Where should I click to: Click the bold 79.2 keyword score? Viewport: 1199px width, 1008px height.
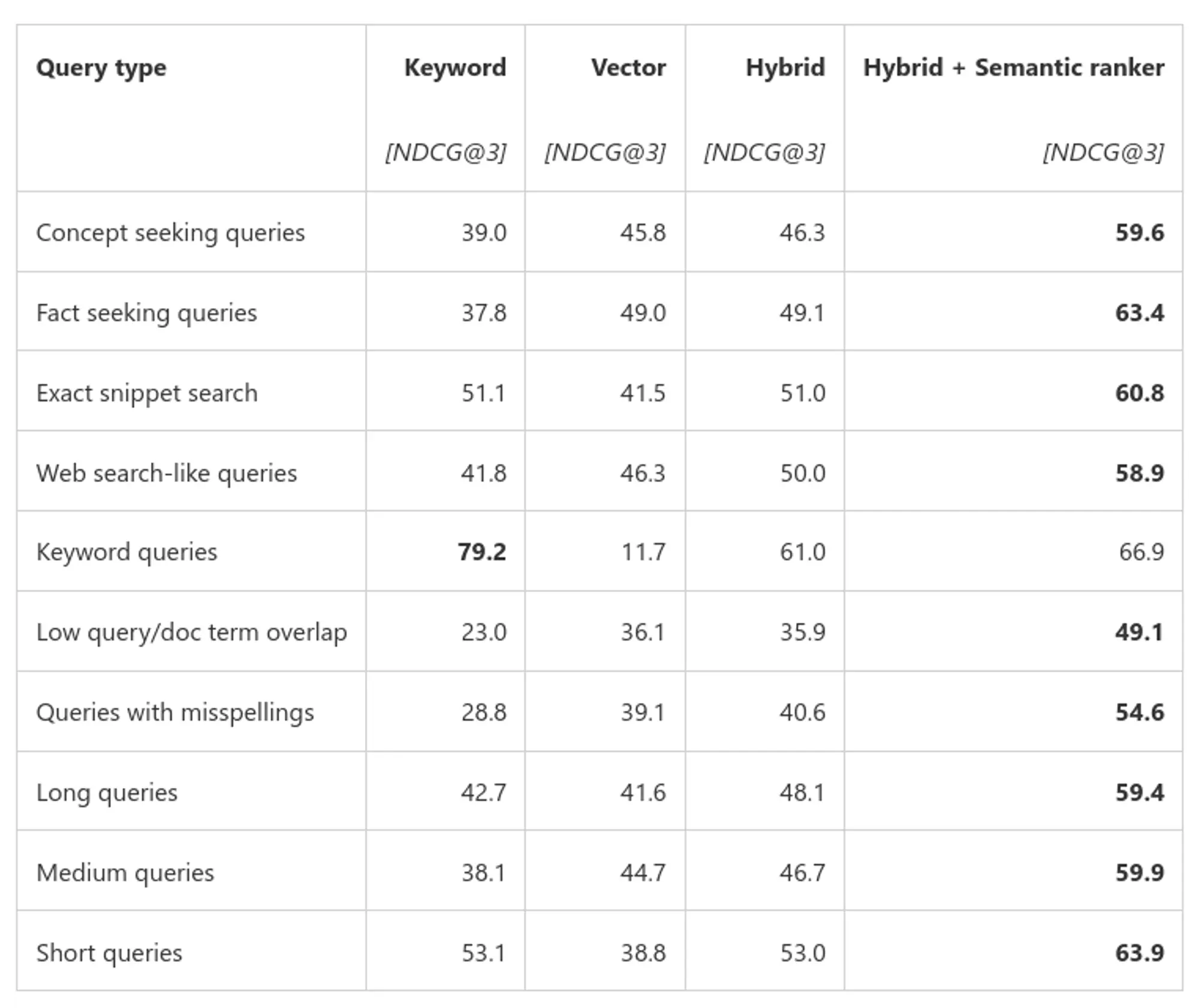(x=482, y=552)
